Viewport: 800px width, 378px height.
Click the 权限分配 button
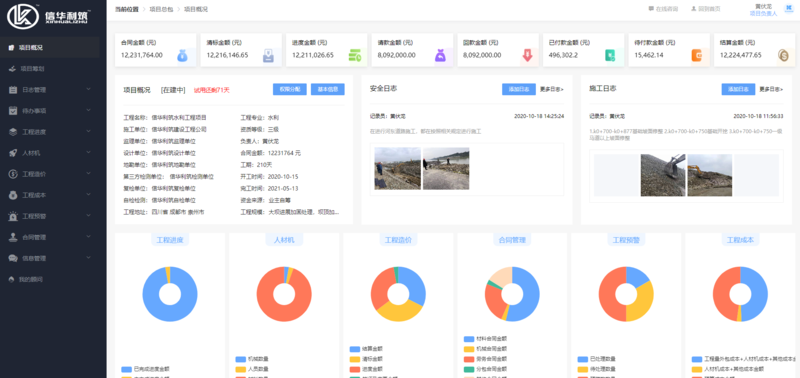pyautogui.click(x=290, y=89)
